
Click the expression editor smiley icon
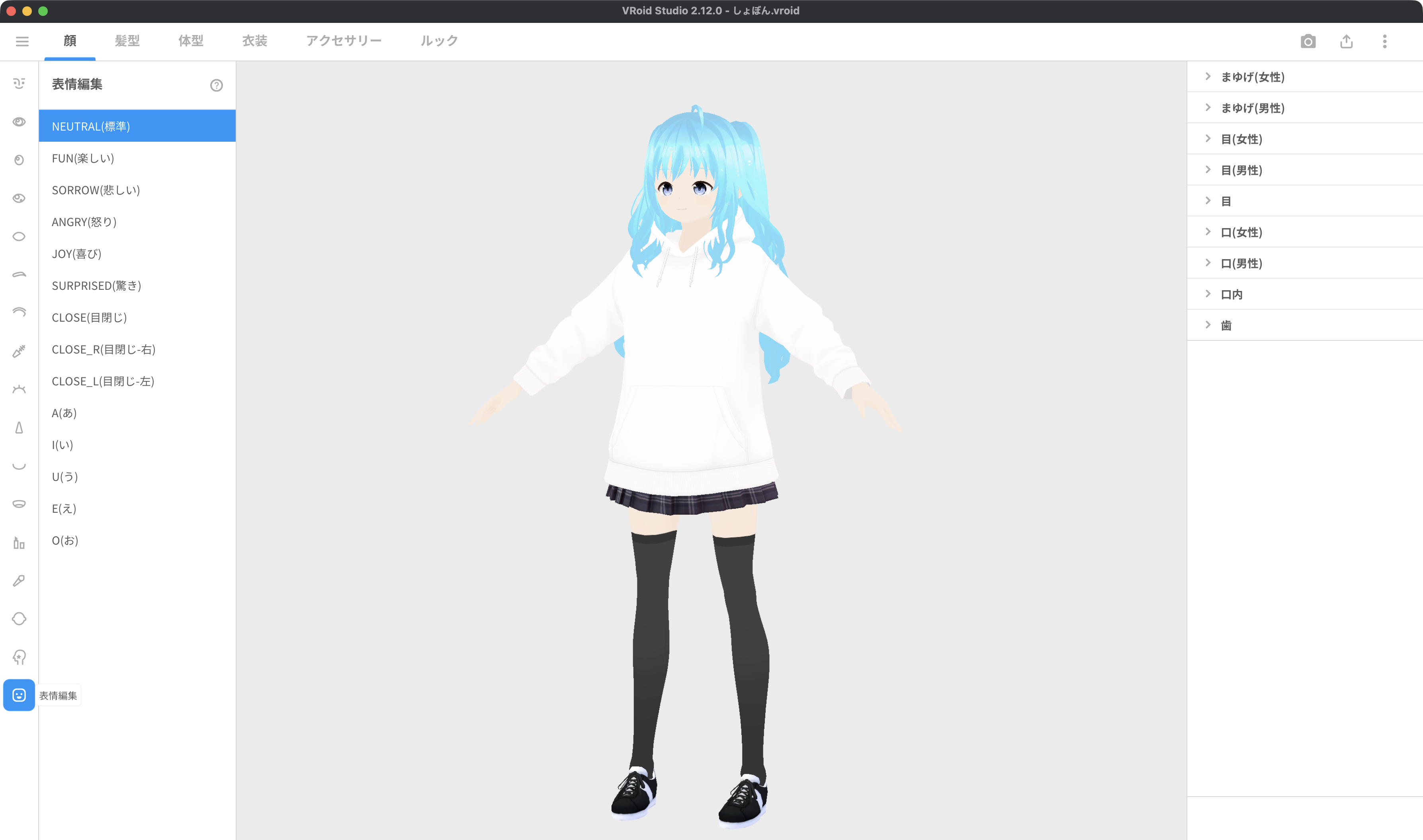click(x=19, y=695)
